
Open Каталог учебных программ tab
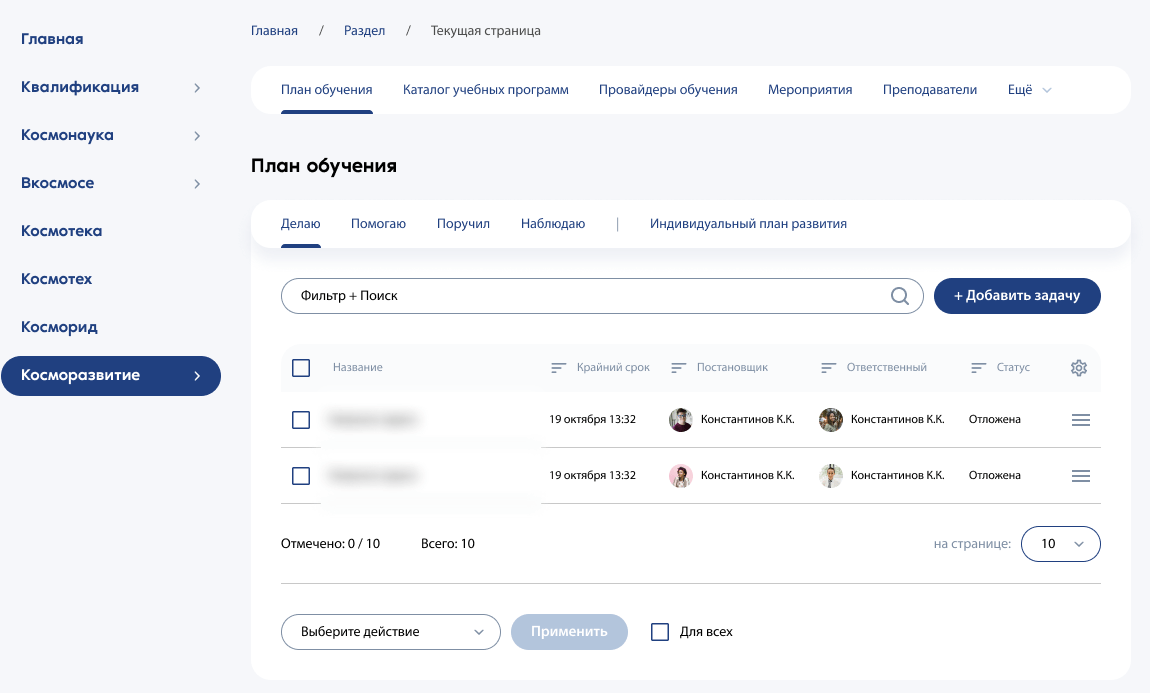click(486, 90)
